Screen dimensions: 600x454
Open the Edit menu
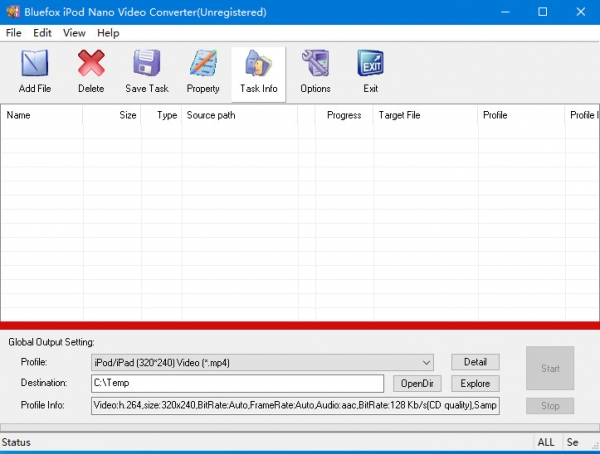coord(42,33)
